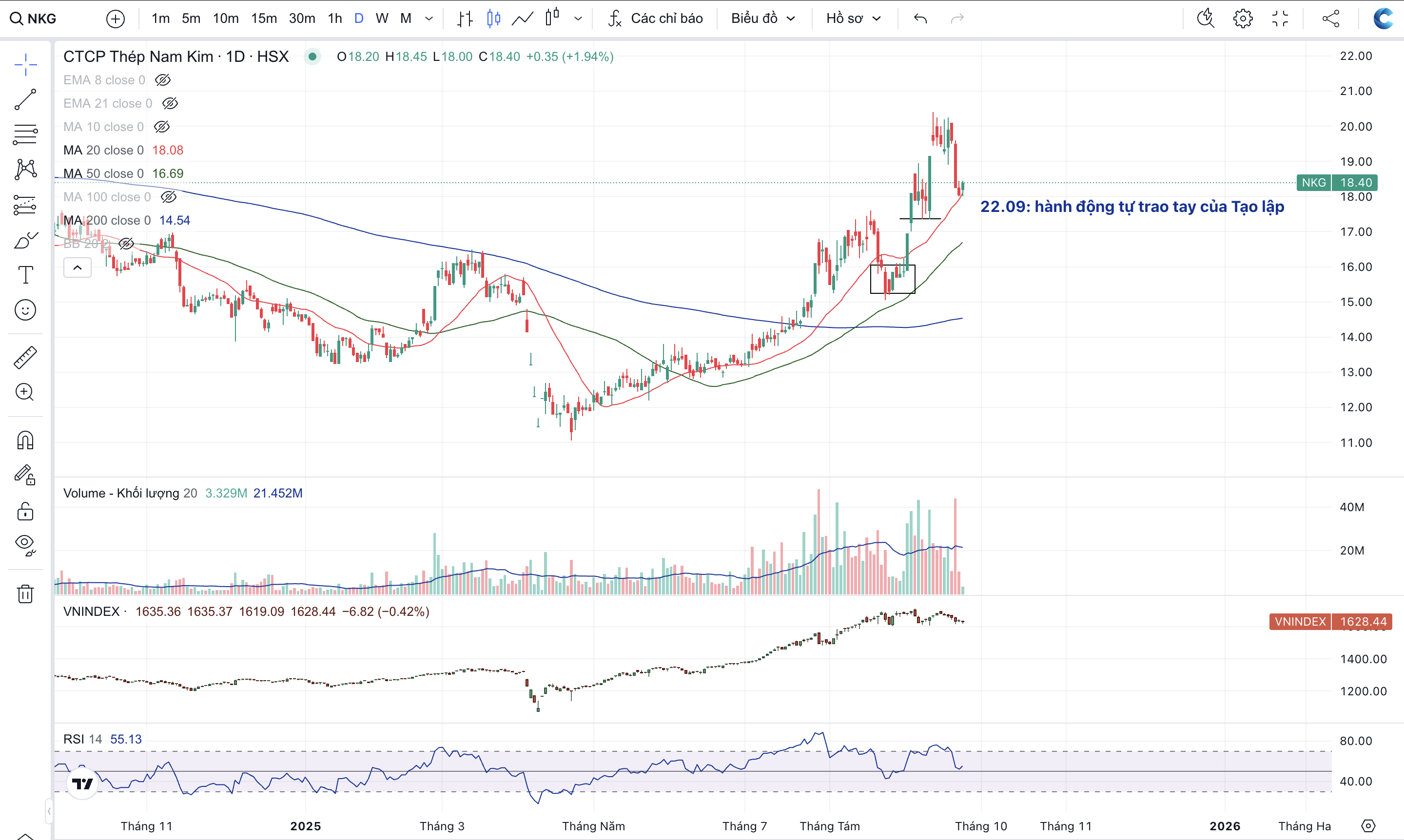
Task: Show the hidden MA 100 indicator
Action: coord(169,197)
